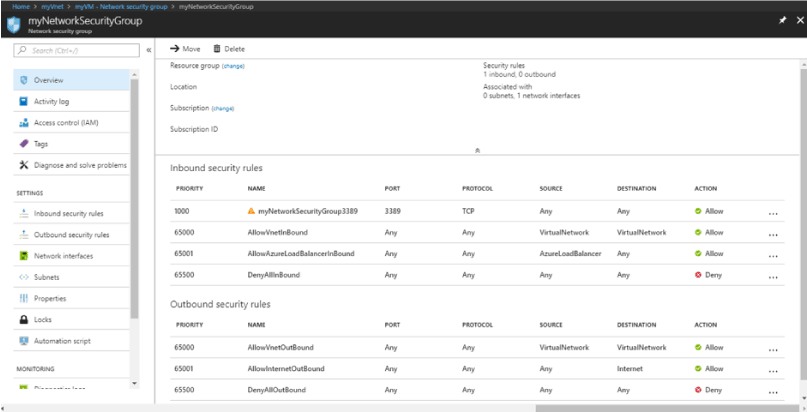Open the more menu for AllowInternetOutBound rule

point(773,371)
